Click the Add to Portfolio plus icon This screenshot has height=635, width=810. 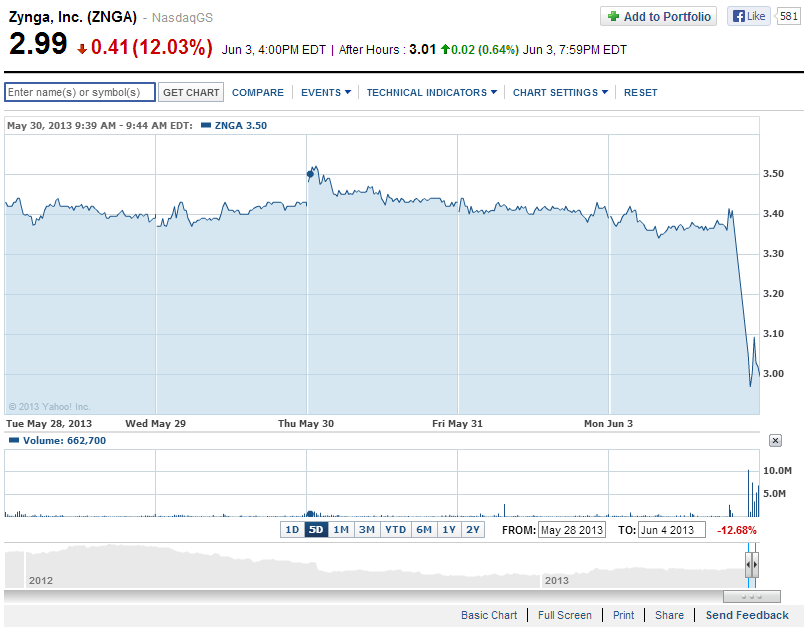point(612,17)
